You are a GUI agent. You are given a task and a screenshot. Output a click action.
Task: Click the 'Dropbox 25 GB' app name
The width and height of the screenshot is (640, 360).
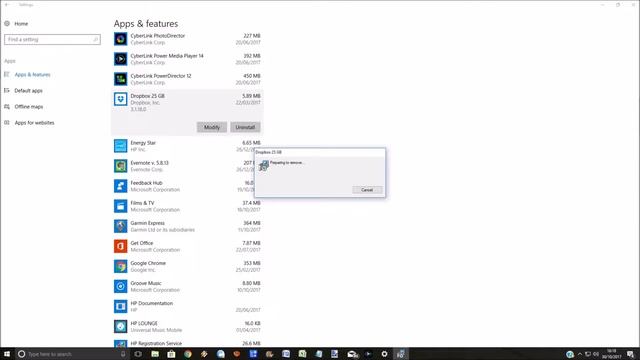(x=147, y=96)
